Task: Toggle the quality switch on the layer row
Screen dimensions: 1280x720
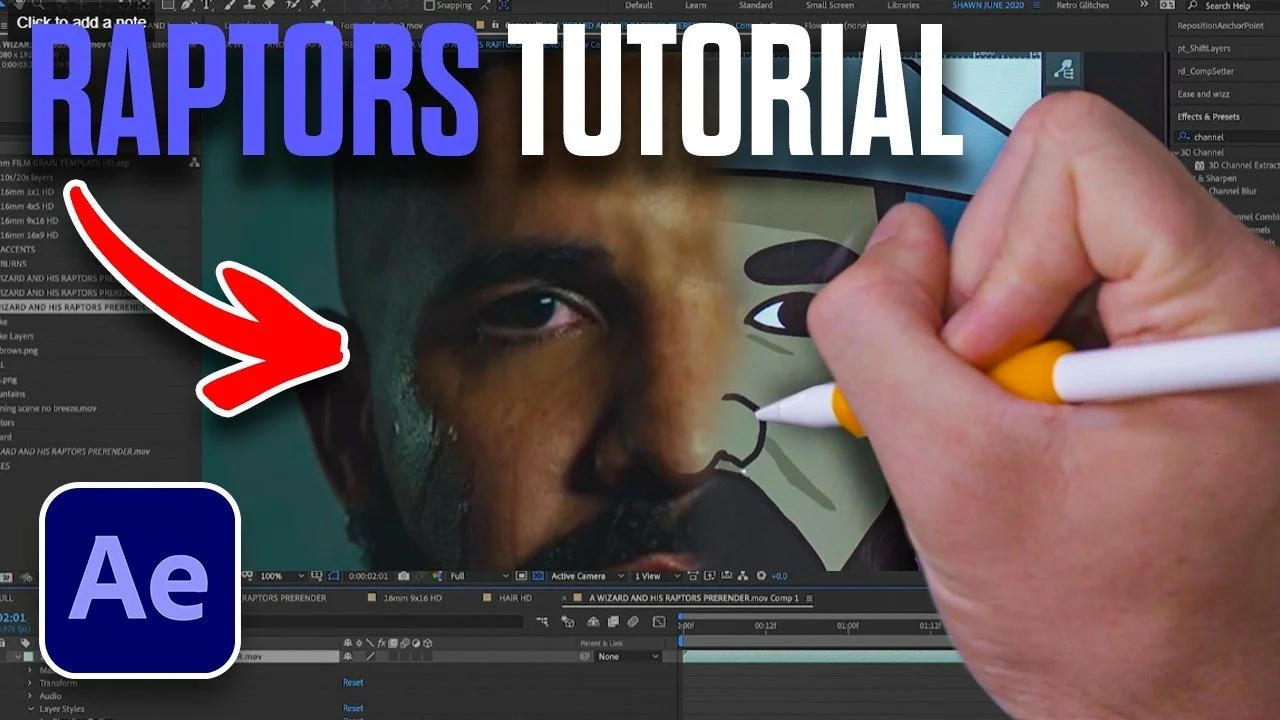Action: click(x=371, y=656)
